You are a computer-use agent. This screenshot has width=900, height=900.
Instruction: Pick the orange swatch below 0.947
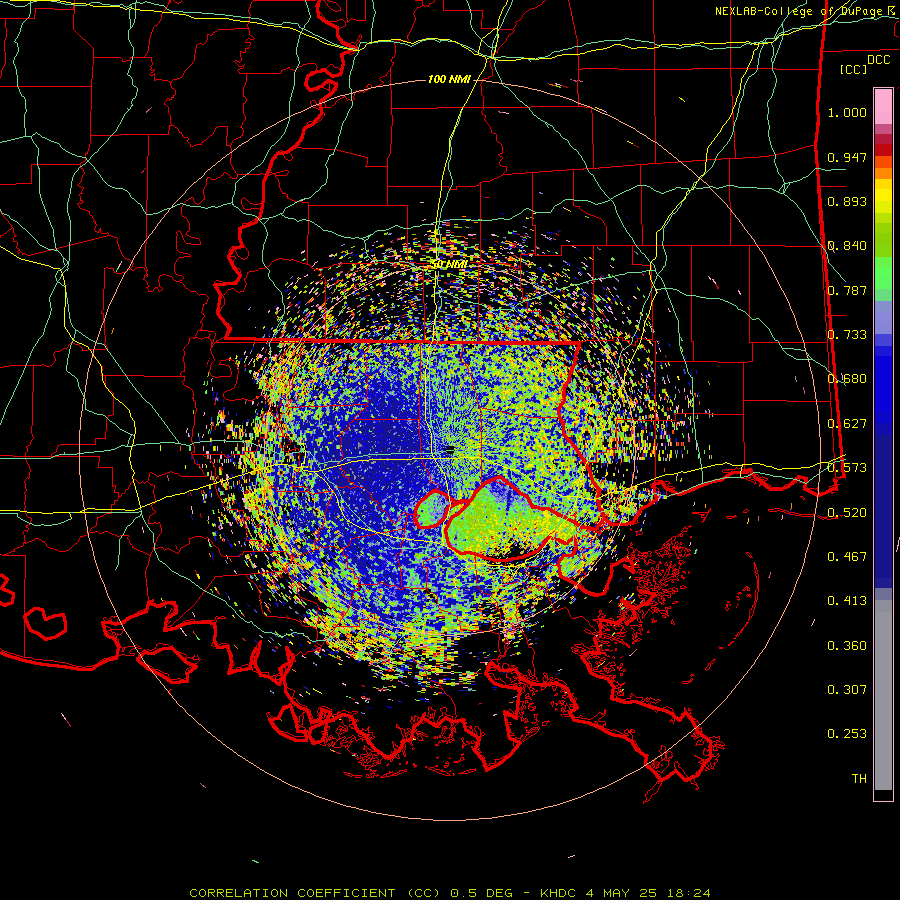(x=883, y=173)
